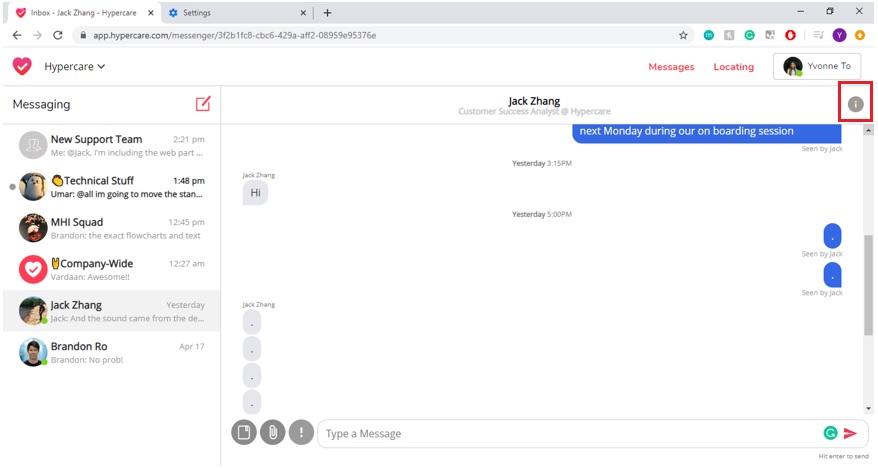Click Technical Stuff penguin avatar
Viewport: 878px width, 469px height.
click(32, 186)
